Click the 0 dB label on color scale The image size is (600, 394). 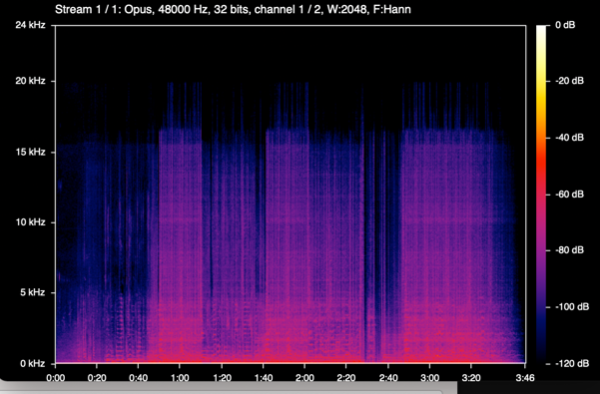click(x=565, y=25)
